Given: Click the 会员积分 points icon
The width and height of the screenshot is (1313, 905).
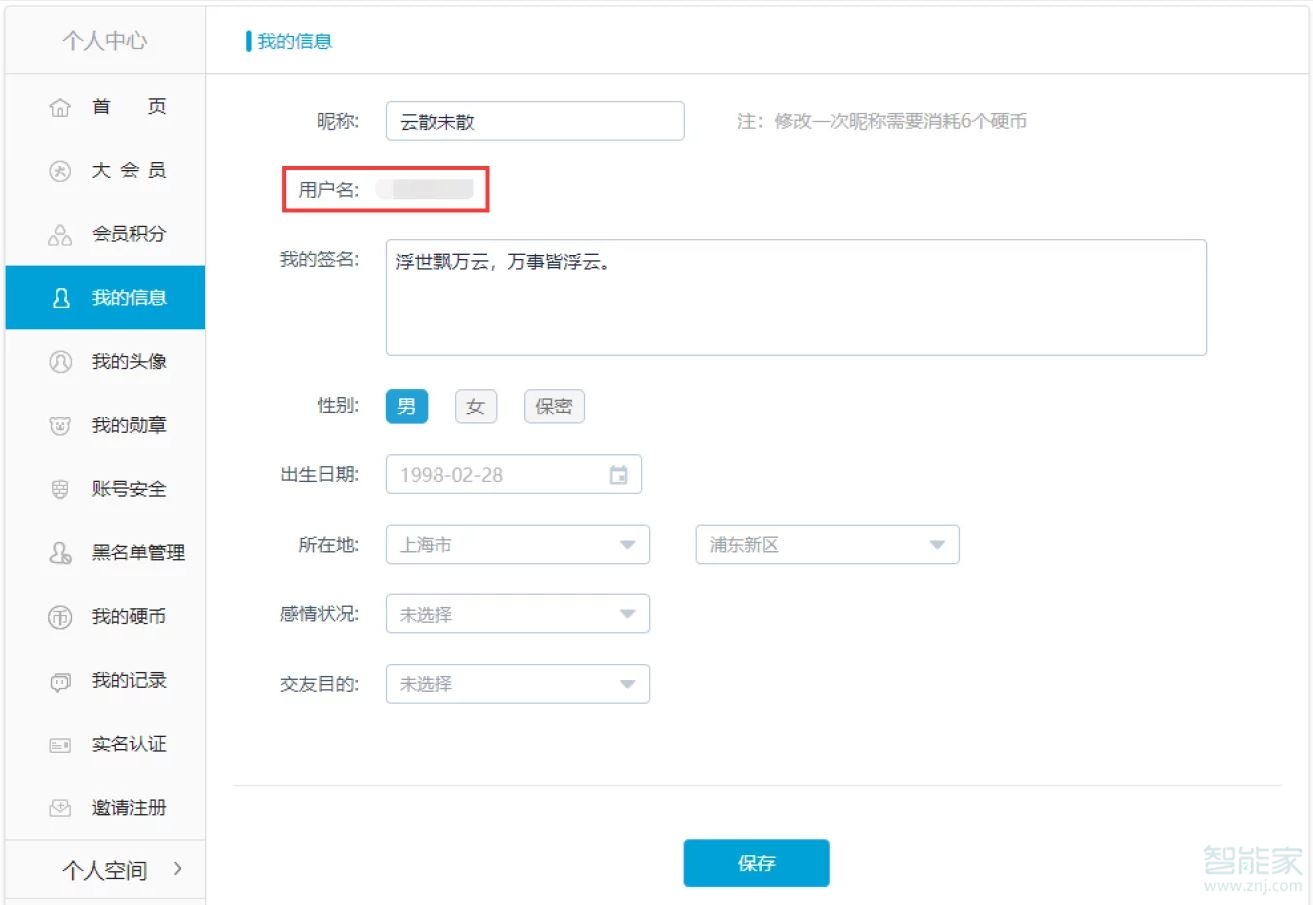Looking at the screenshot, I should [61, 235].
